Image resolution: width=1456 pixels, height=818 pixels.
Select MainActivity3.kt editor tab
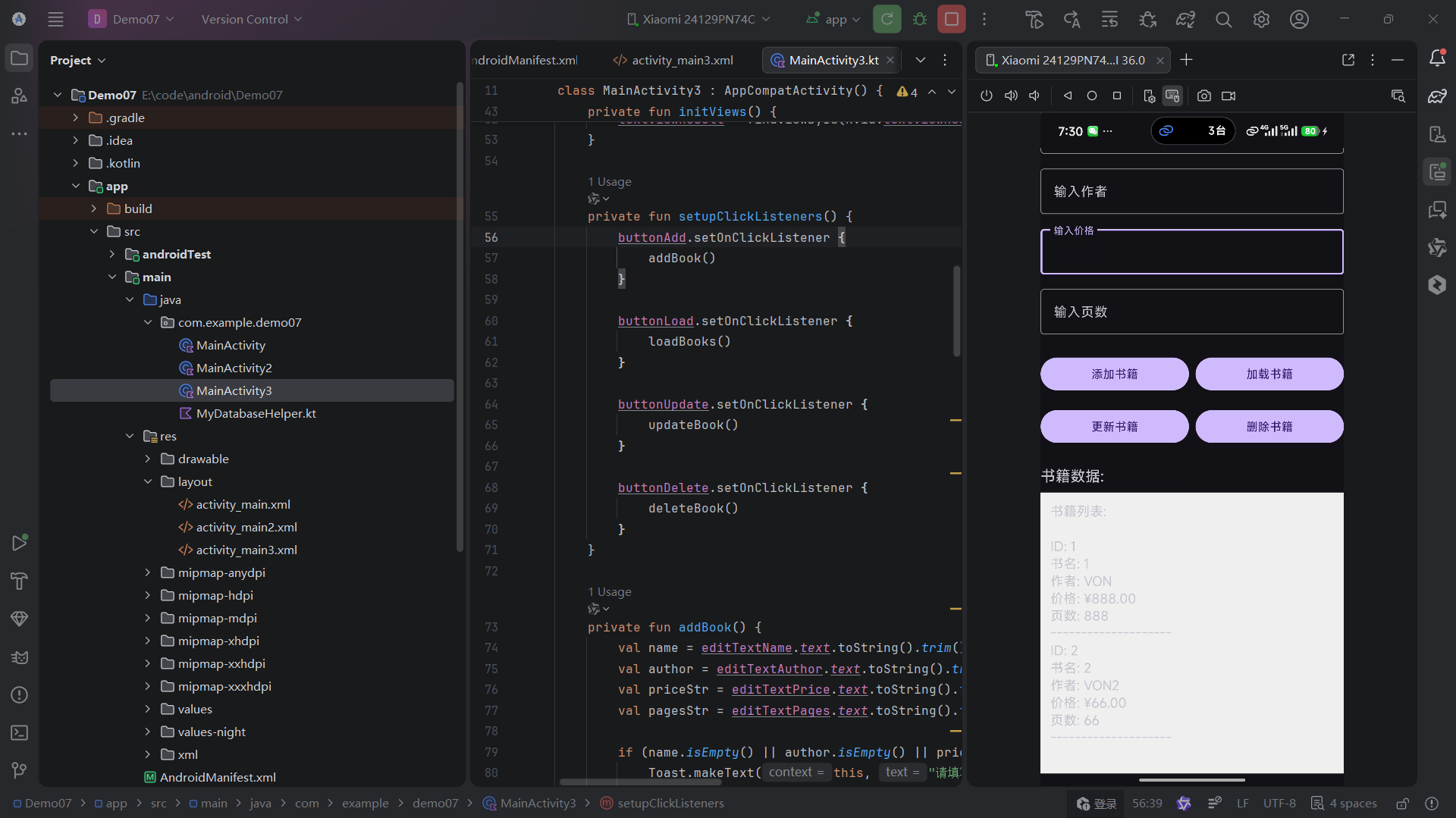pyautogui.click(x=833, y=60)
